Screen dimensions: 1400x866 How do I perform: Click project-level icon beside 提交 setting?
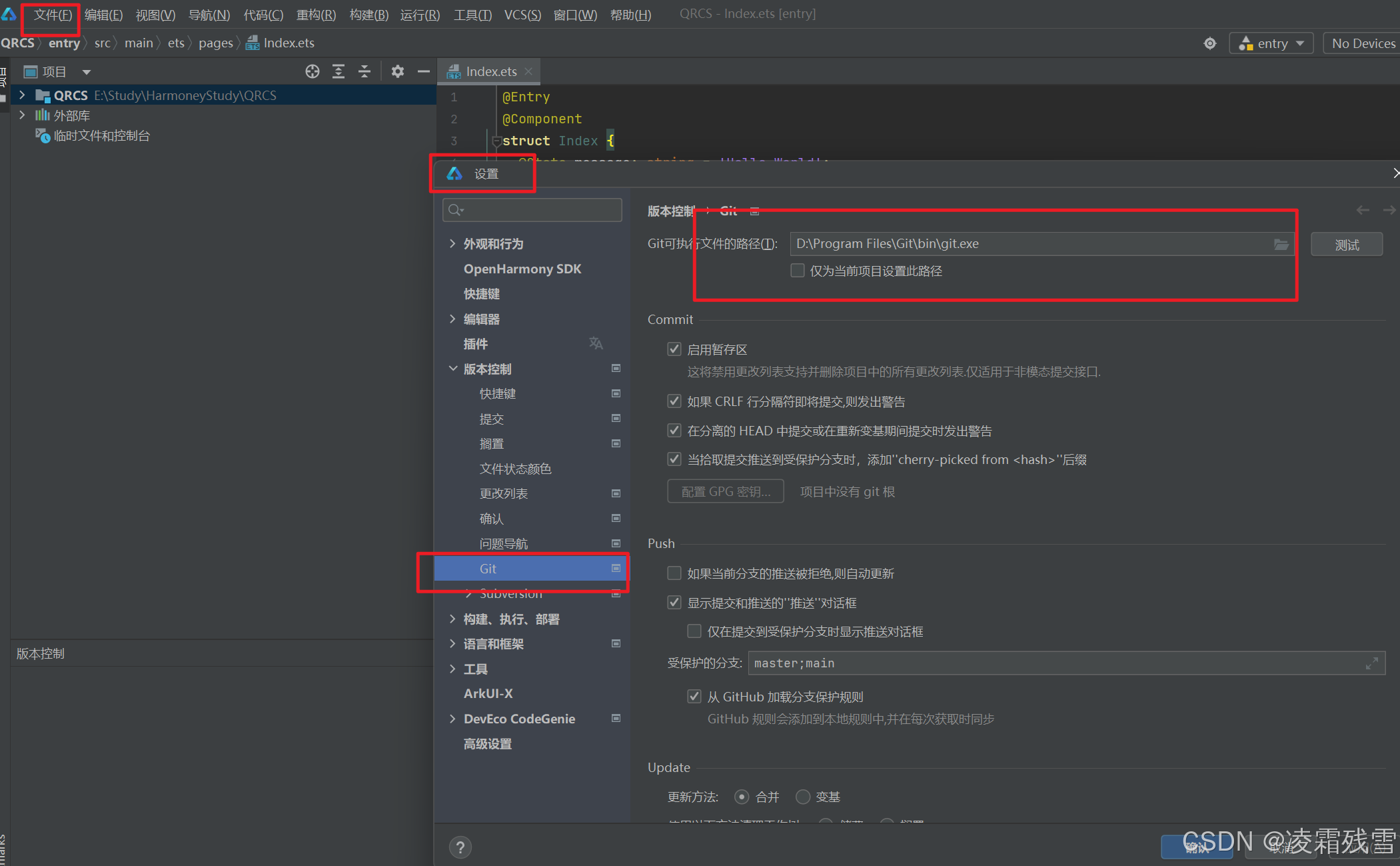click(x=616, y=418)
